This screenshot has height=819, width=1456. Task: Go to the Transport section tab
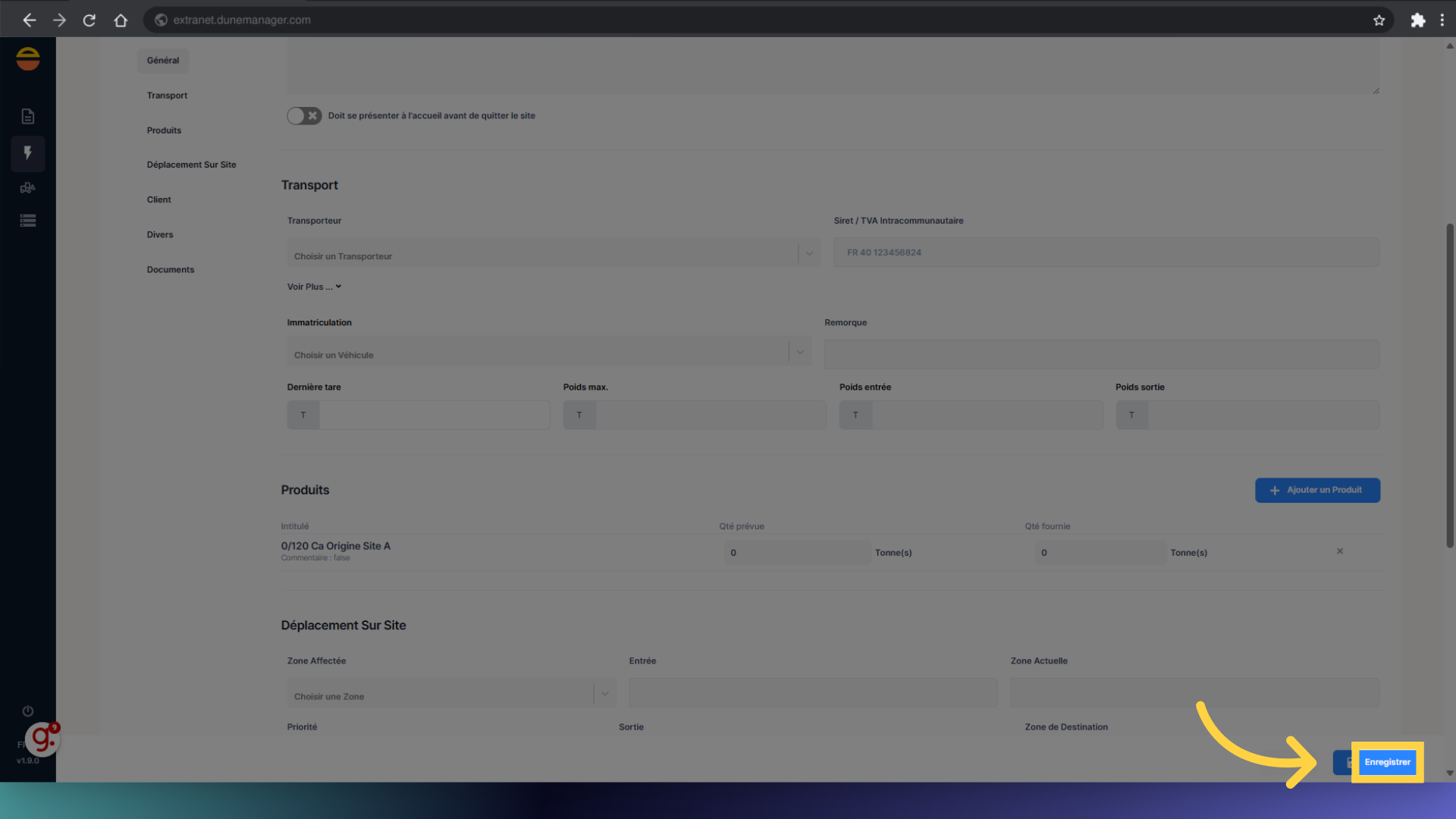[x=167, y=96]
